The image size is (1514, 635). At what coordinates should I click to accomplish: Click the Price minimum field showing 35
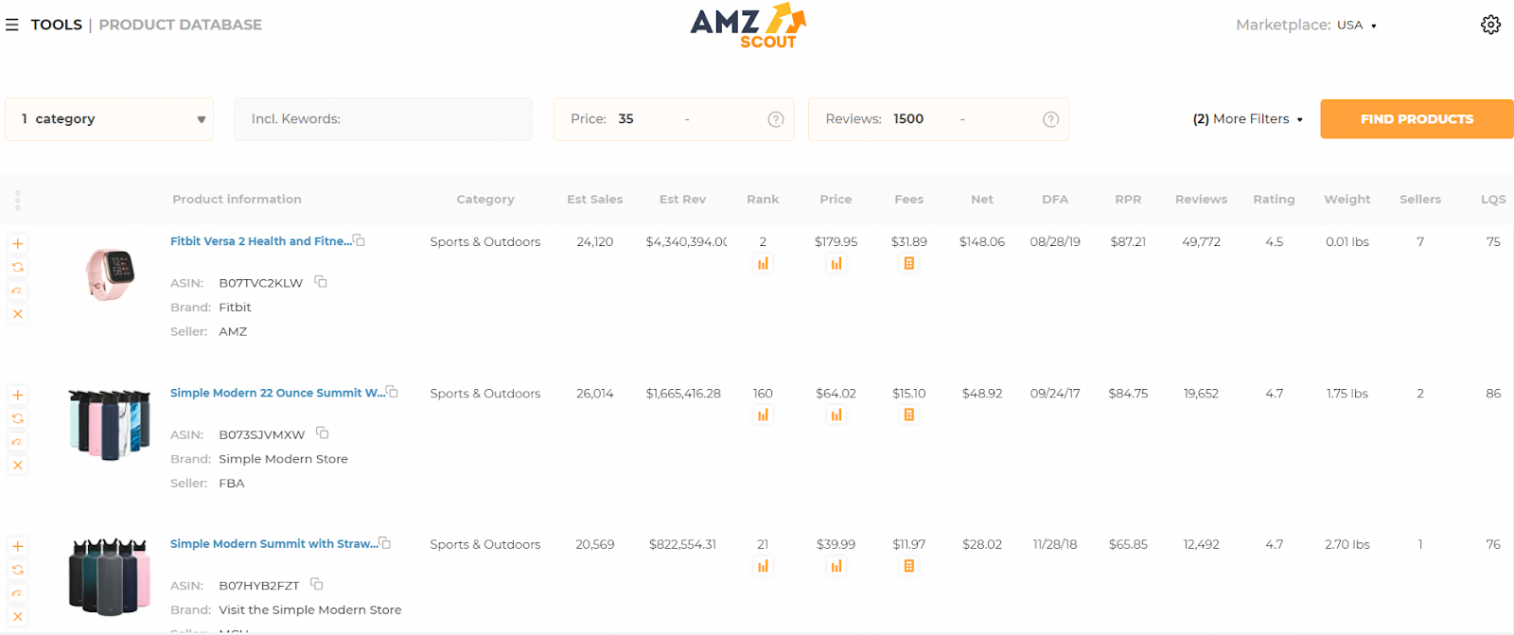(x=626, y=119)
